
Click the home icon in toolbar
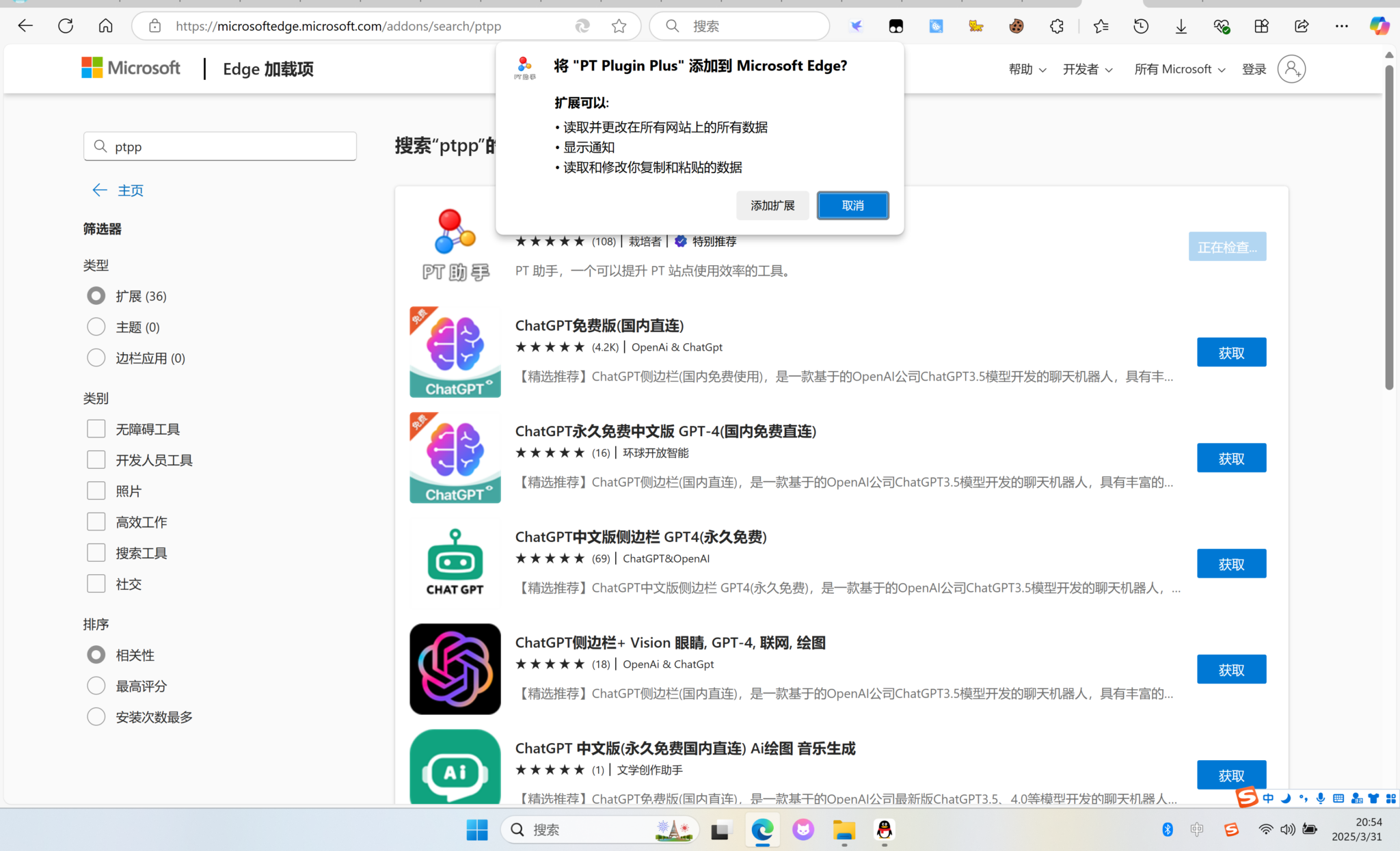[x=105, y=26]
